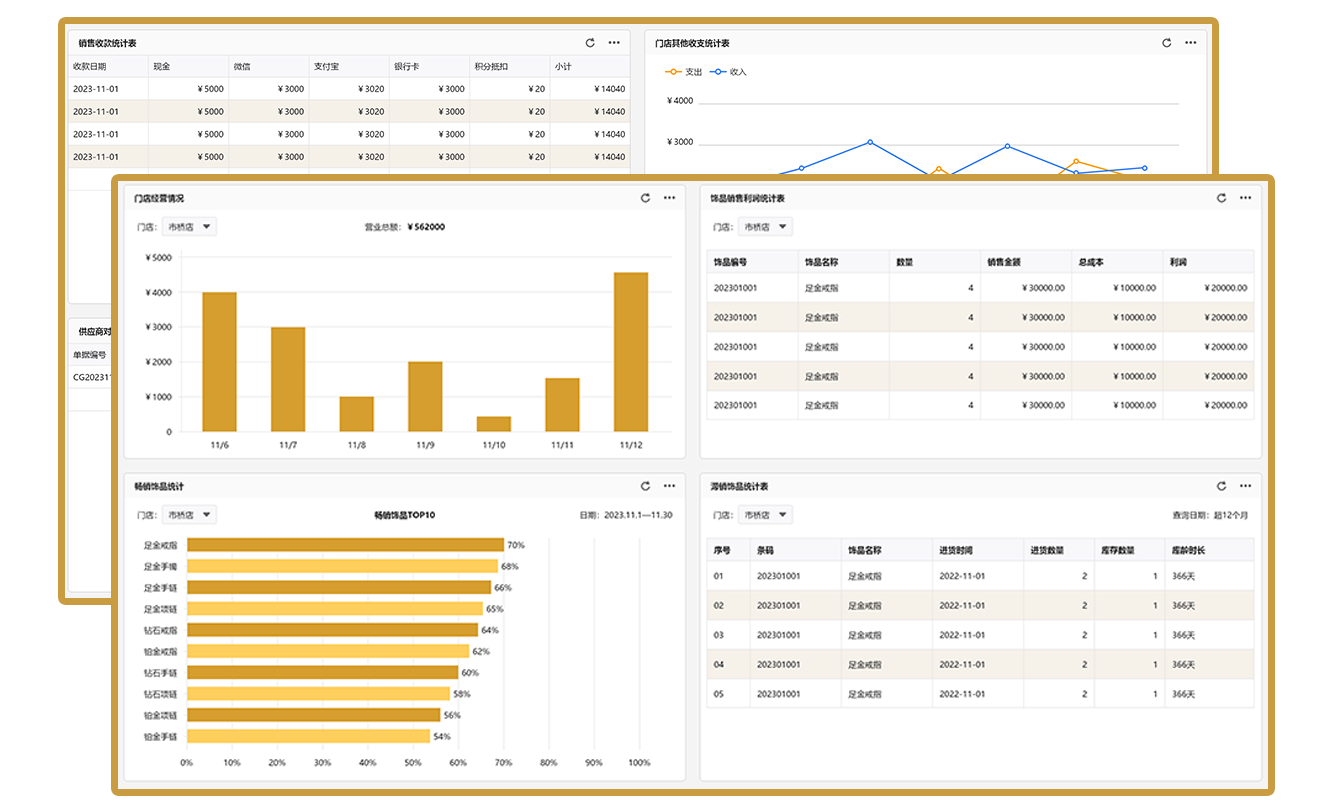Image resolution: width=1318 pixels, height=803 pixels.
Task: Refresh the 饰品销售利润统计表 table
Action: pos(1221,198)
